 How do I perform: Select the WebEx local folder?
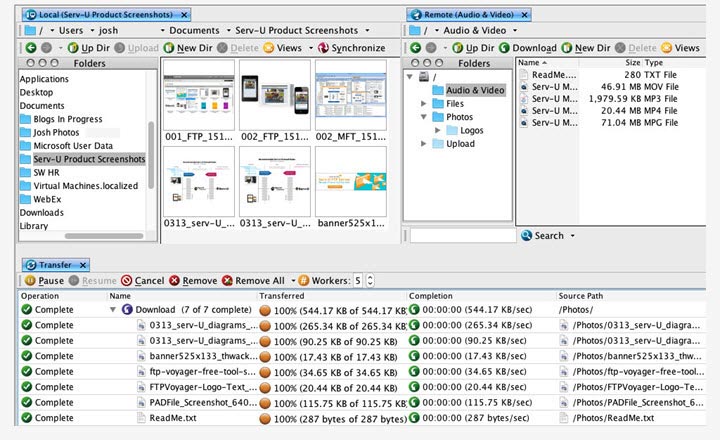pos(40,199)
